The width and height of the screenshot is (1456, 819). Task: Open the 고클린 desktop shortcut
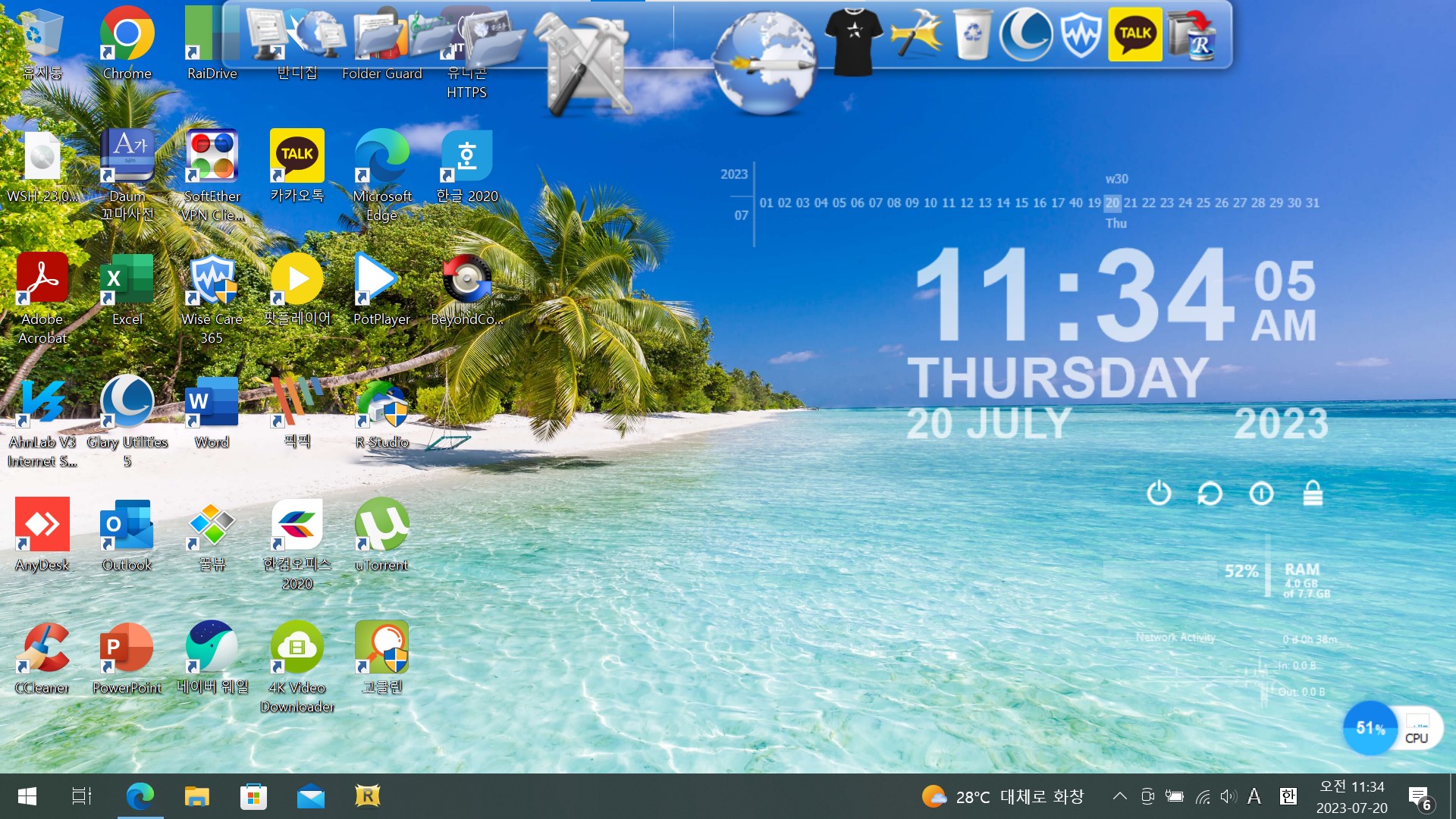[x=381, y=647]
